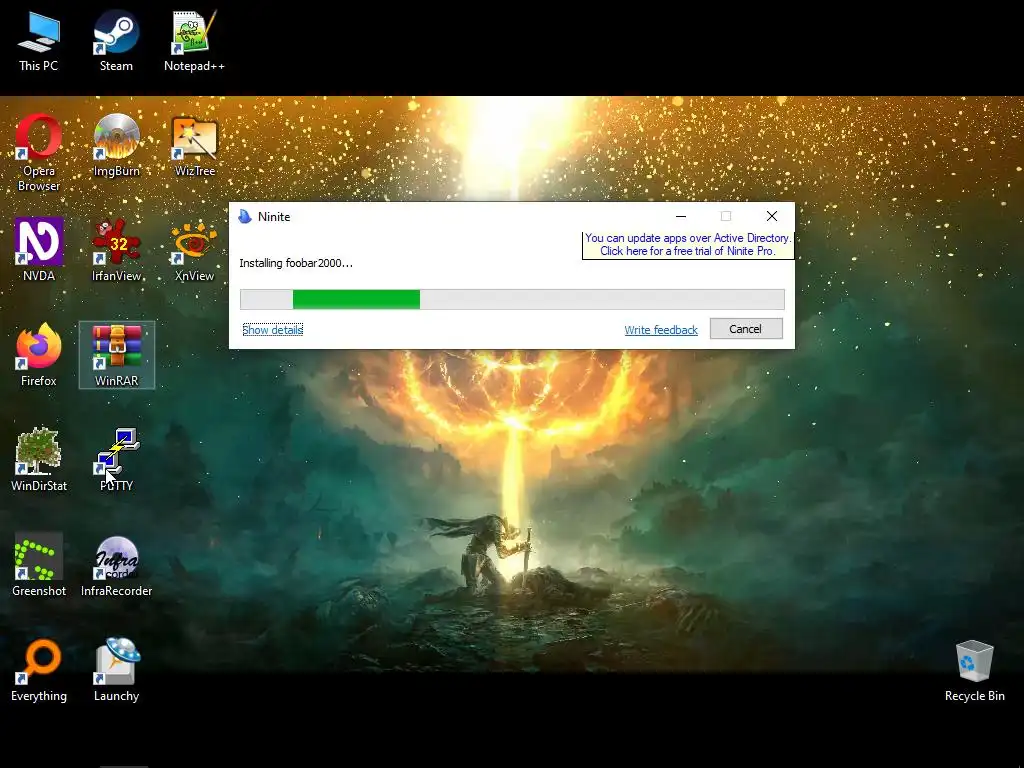
Task: Click the installation progress bar
Action: [512, 299]
